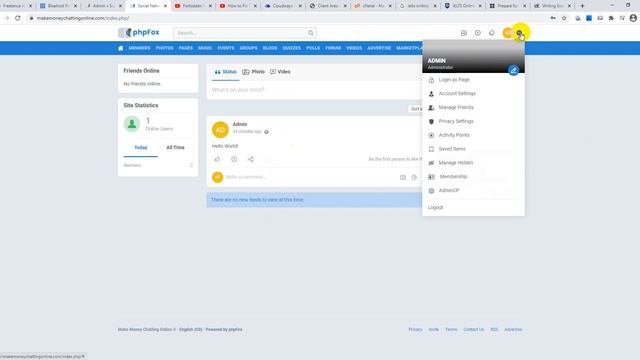Open the Music nav link
The width and height of the screenshot is (640, 360).
[205, 48]
